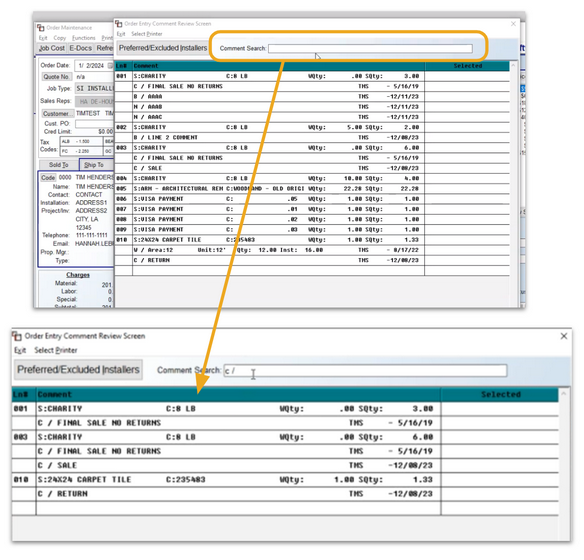The width and height of the screenshot is (584, 560).
Task: Click the Customer lookup button
Action: pos(57,113)
